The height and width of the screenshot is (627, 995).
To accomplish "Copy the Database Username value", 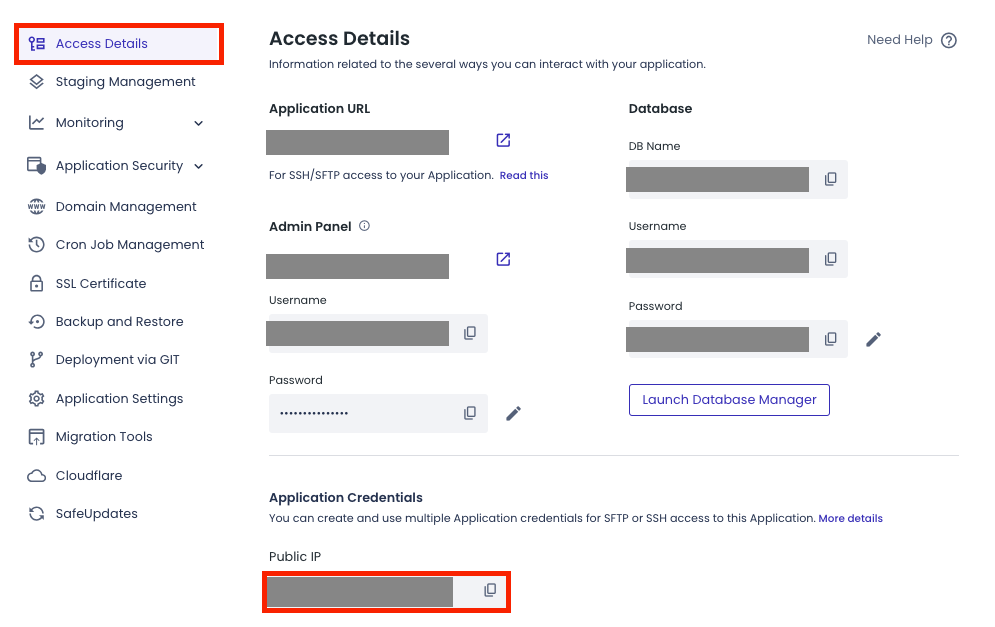I will point(830,259).
